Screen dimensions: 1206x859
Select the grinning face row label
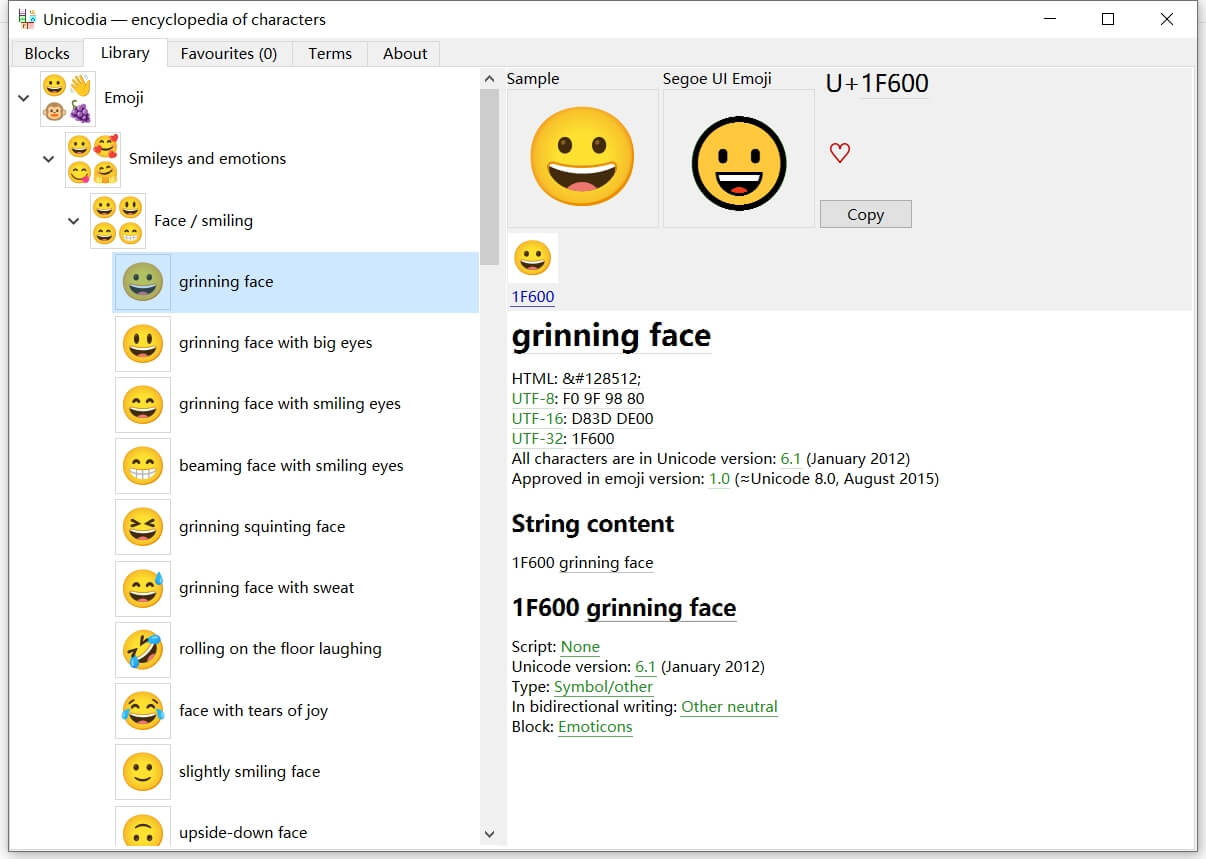[x=226, y=282]
